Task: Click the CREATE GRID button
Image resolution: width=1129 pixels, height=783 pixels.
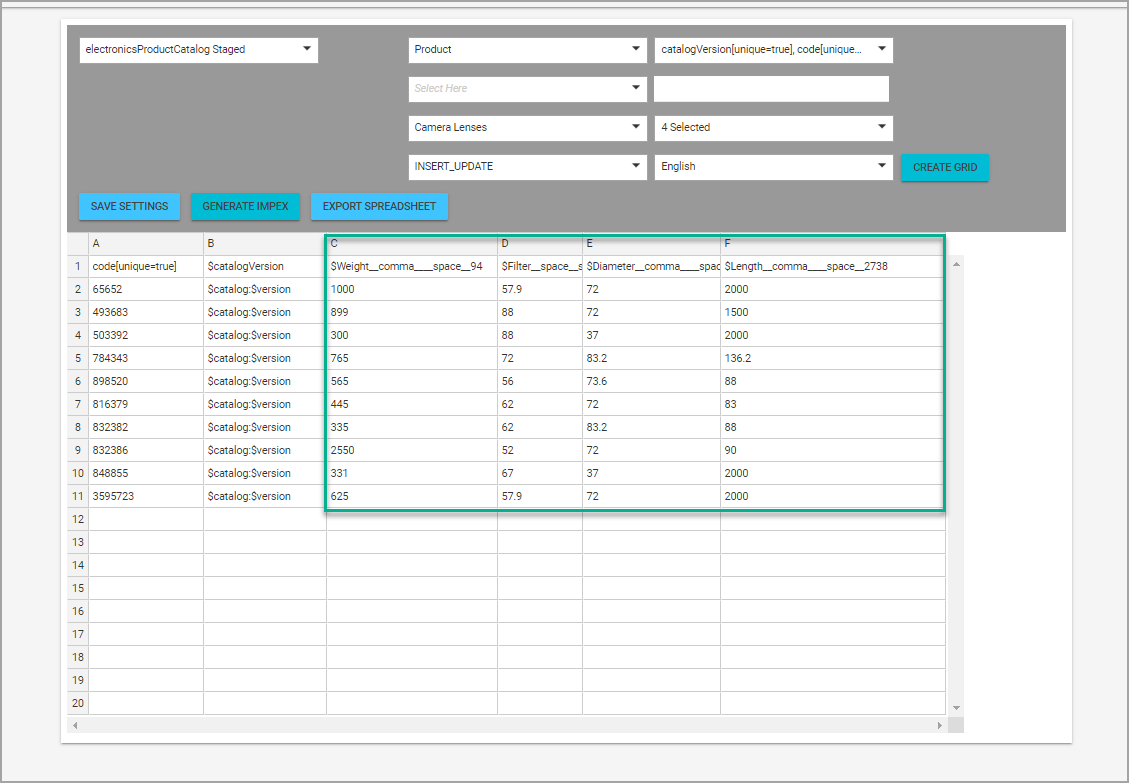Action: 944,167
